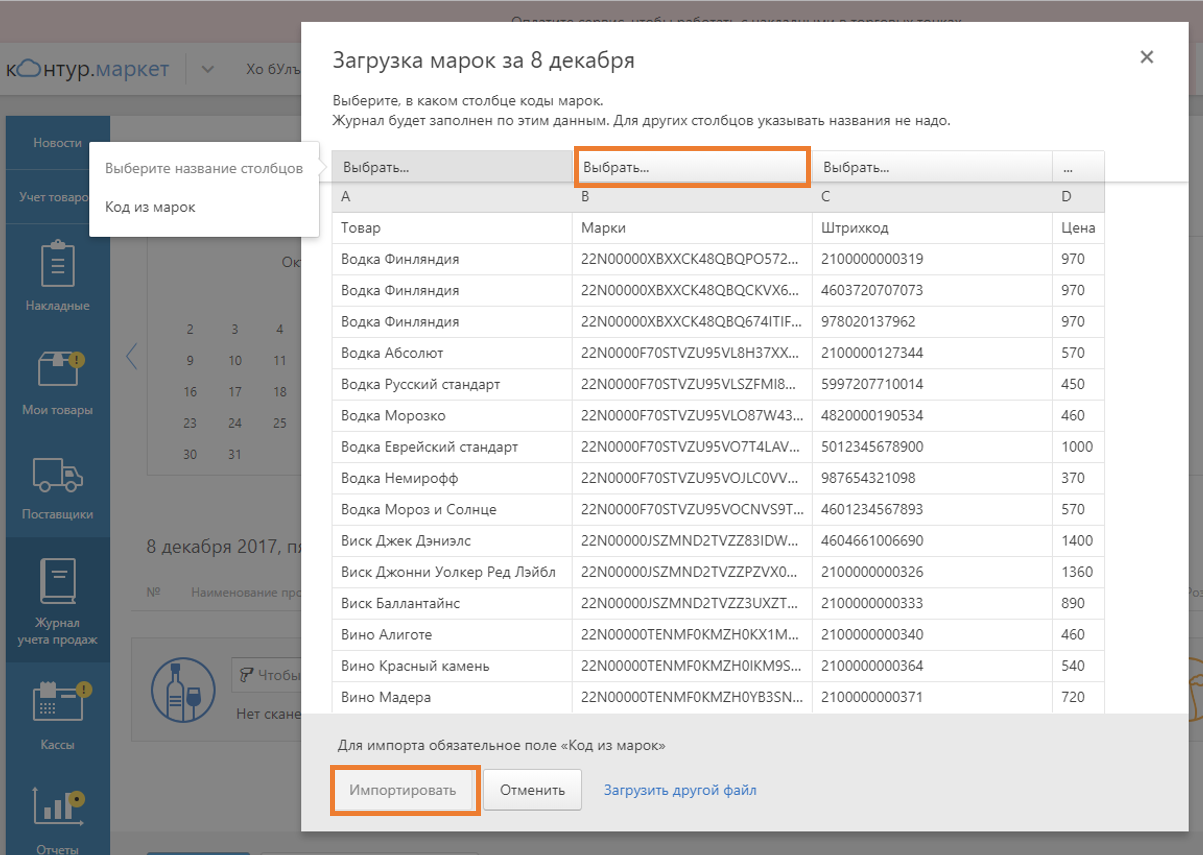This screenshot has width=1203, height=855.
Task: Open Мои товары box icon
Action: 57,370
